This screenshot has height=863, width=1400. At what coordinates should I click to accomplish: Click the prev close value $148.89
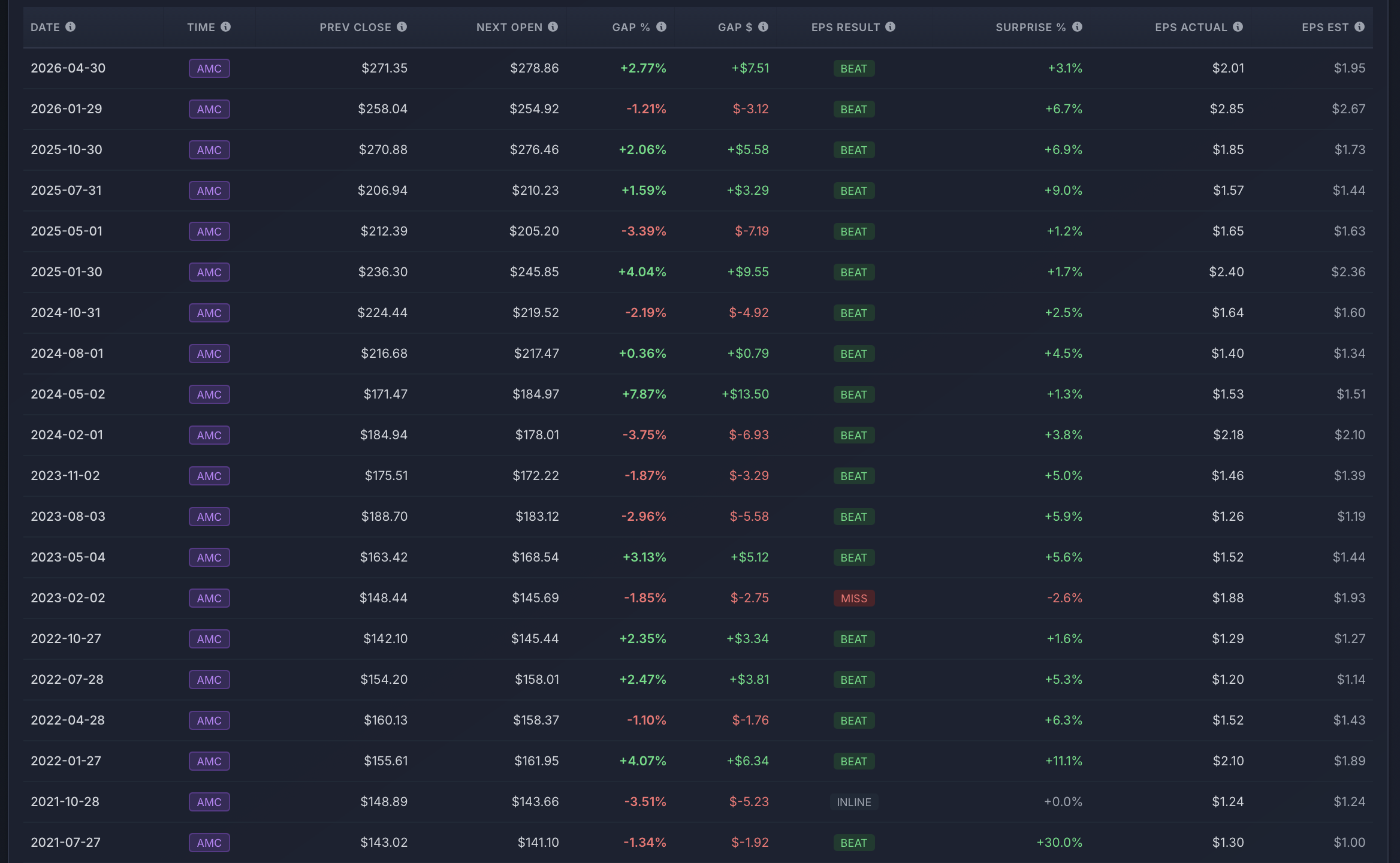pyautogui.click(x=384, y=802)
